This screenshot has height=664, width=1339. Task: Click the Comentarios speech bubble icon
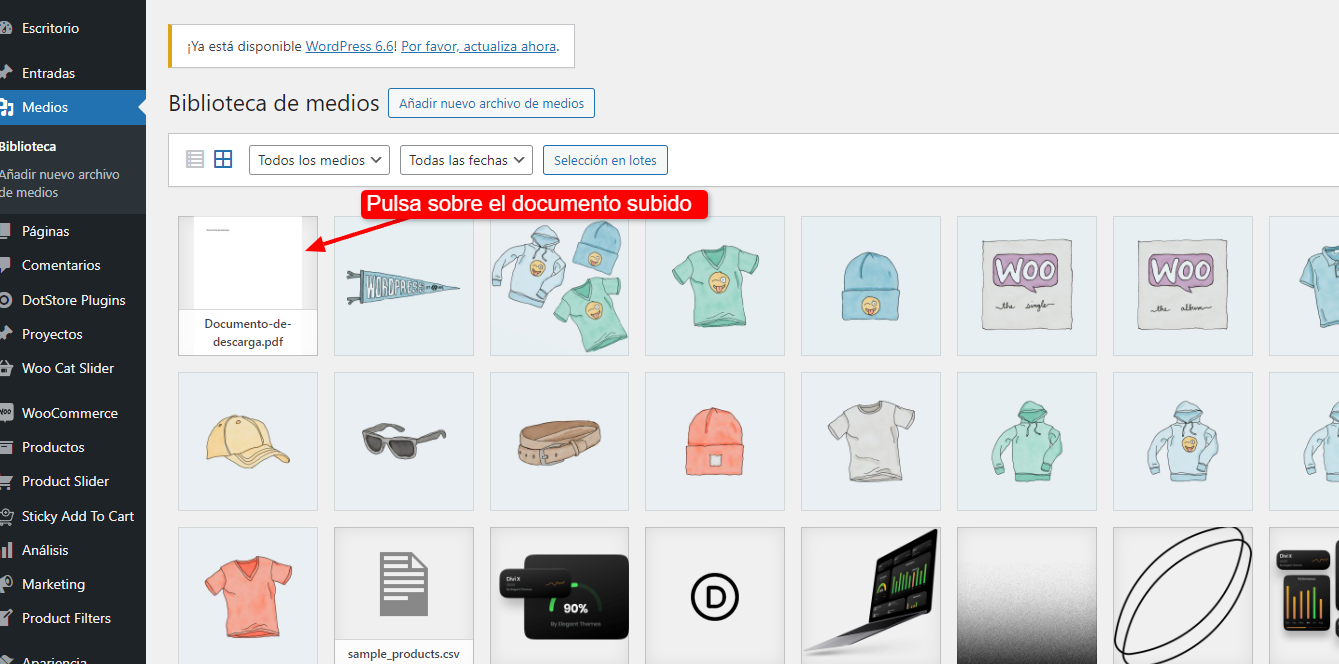(5, 265)
